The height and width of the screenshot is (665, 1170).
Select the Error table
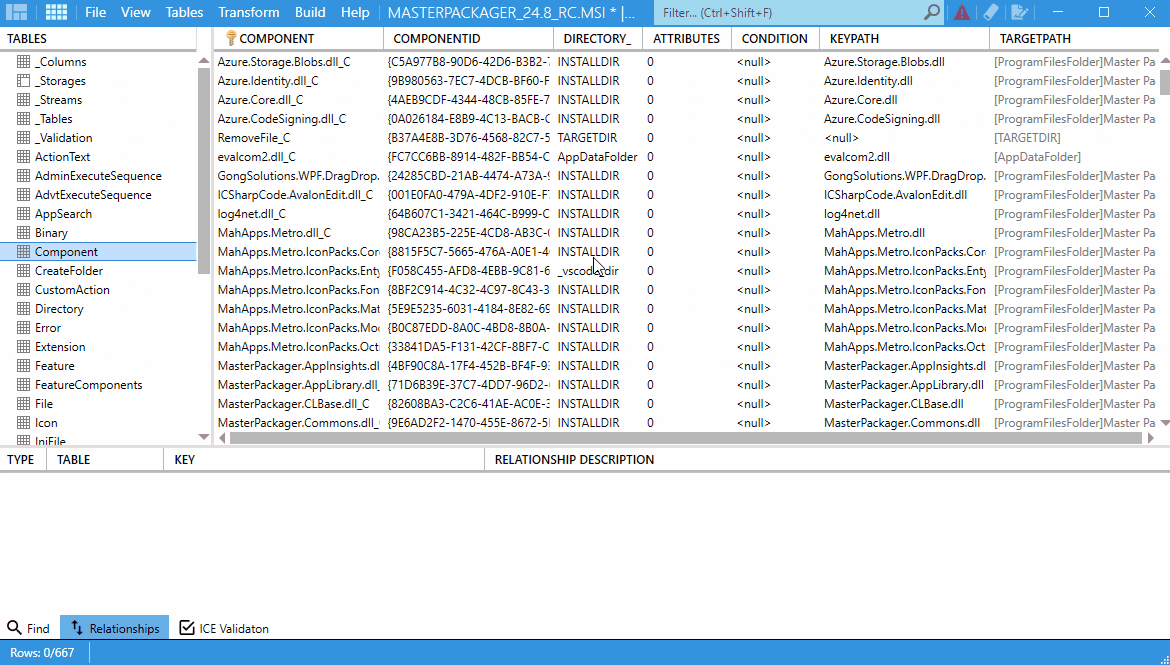(47, 328)
